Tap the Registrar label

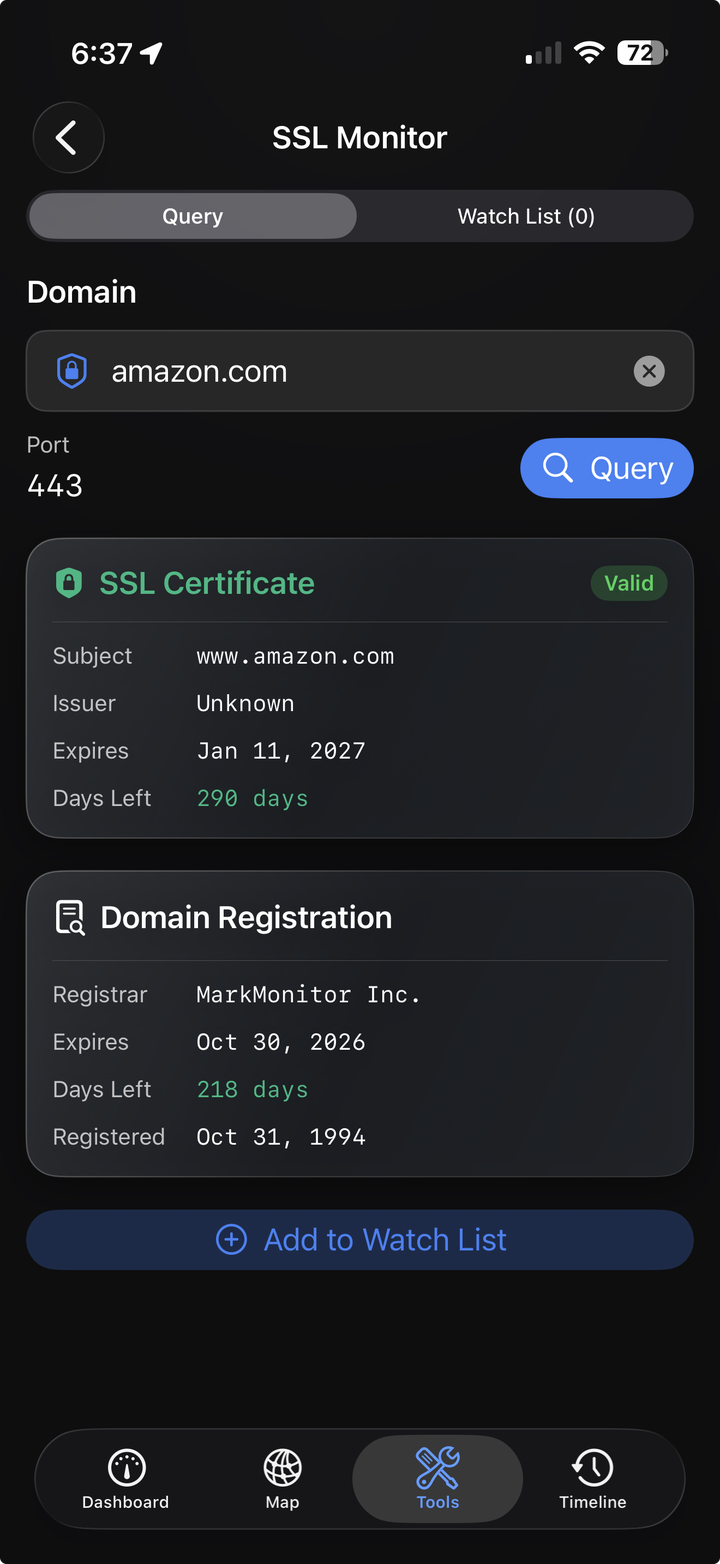tap(100, 994)
